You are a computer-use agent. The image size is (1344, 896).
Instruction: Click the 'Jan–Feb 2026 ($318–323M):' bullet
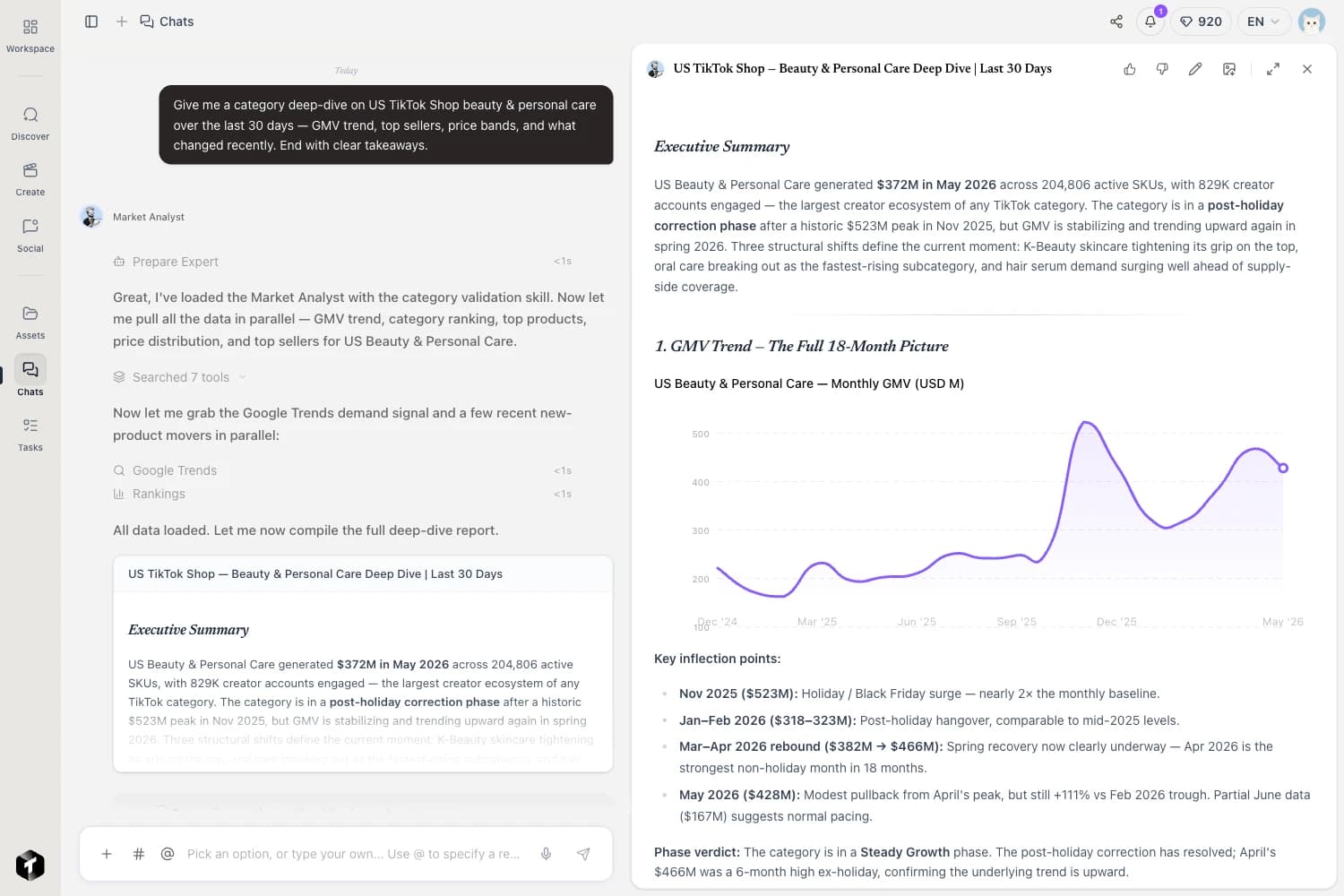point(929,720)
